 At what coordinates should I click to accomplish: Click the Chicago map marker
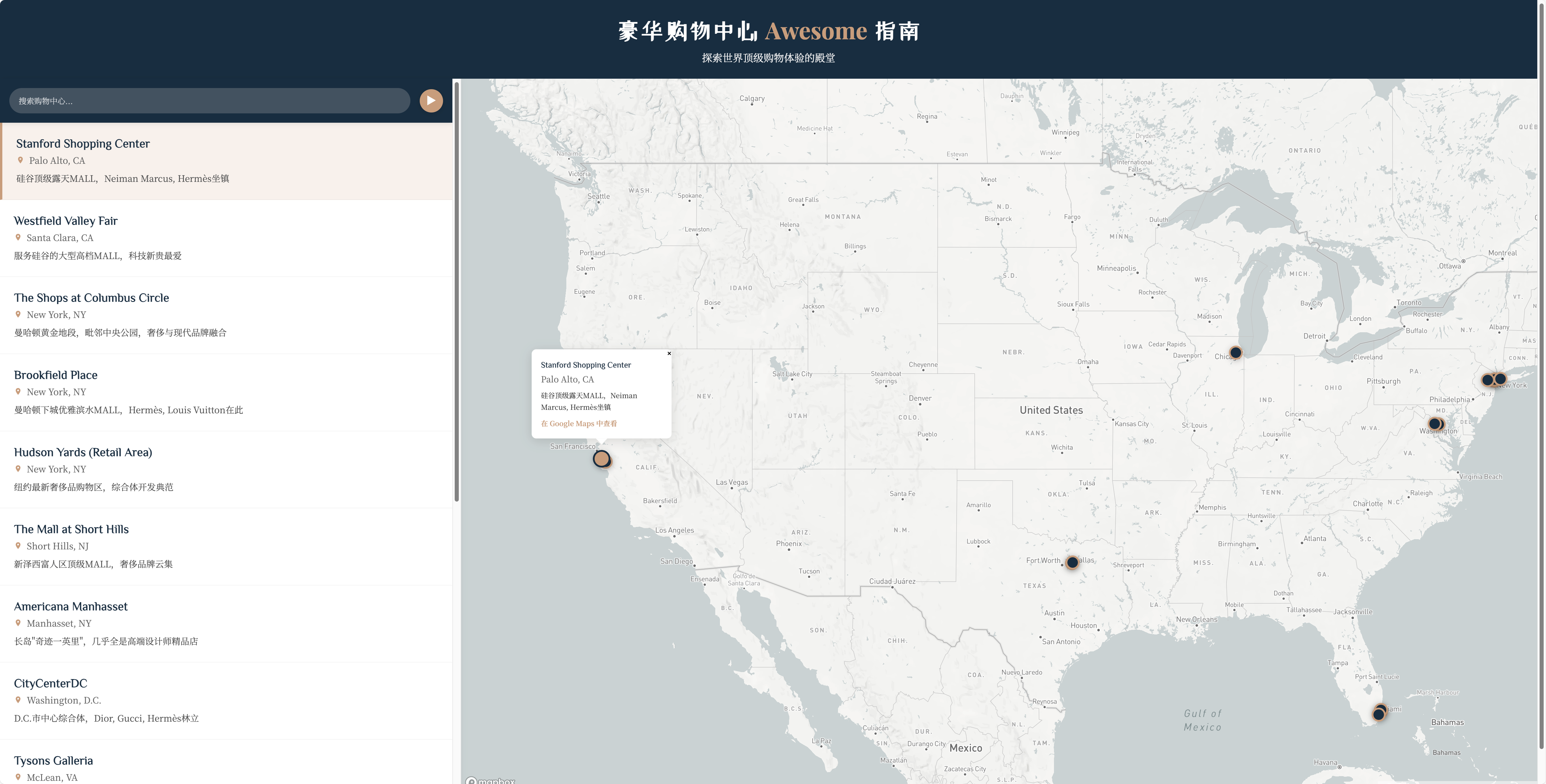1236,352
